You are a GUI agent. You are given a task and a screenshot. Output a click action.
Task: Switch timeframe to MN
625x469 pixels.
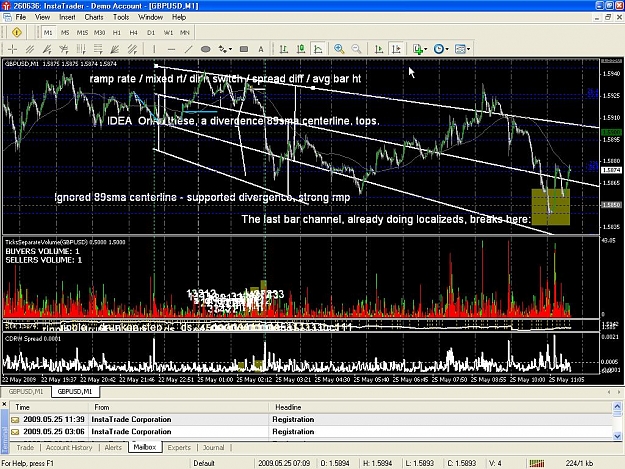coord(185,33)
